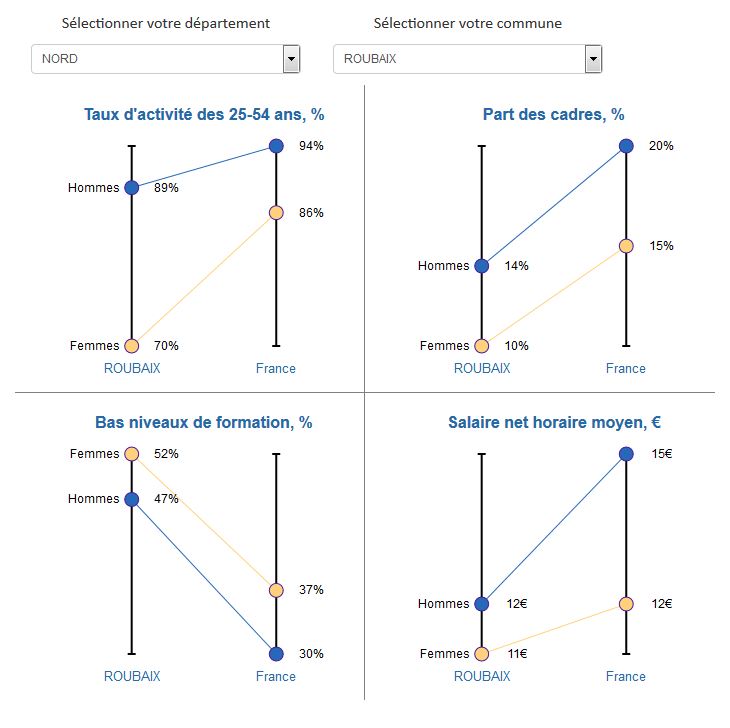Click the Salaire net horaire moyen title

coord(553,423)
